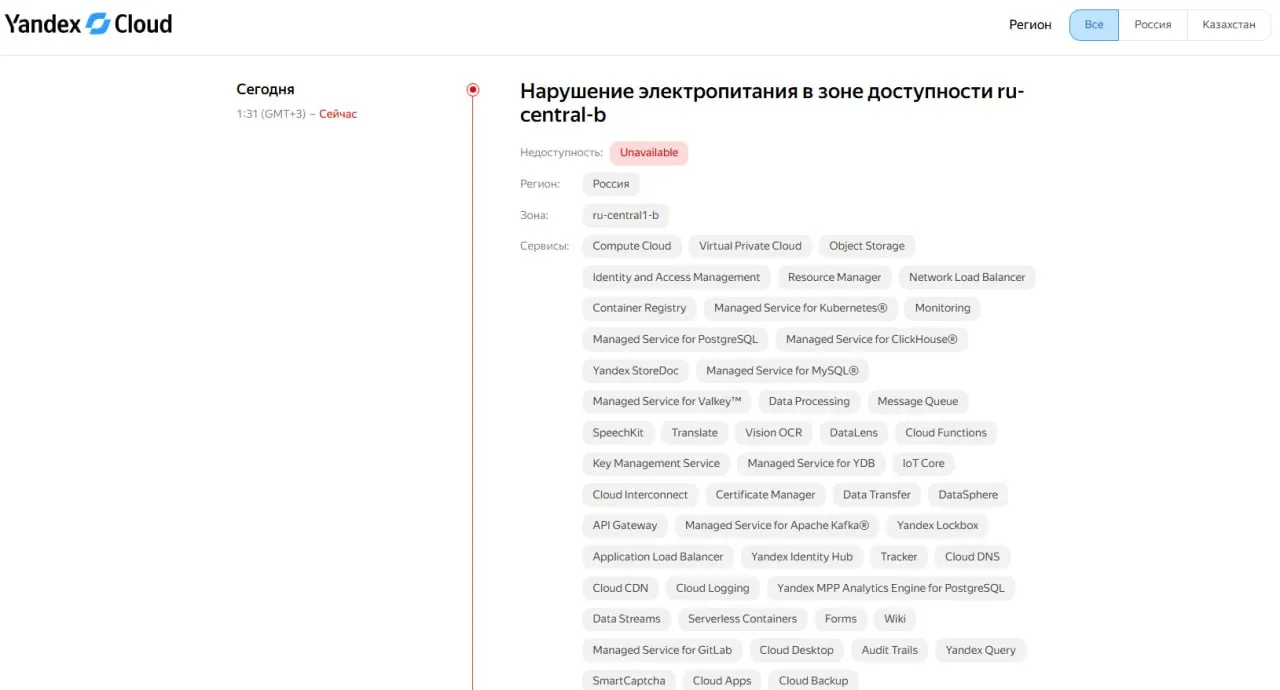Click the DataSphere tag
The image size is (1280, 690).
point(968,494)
